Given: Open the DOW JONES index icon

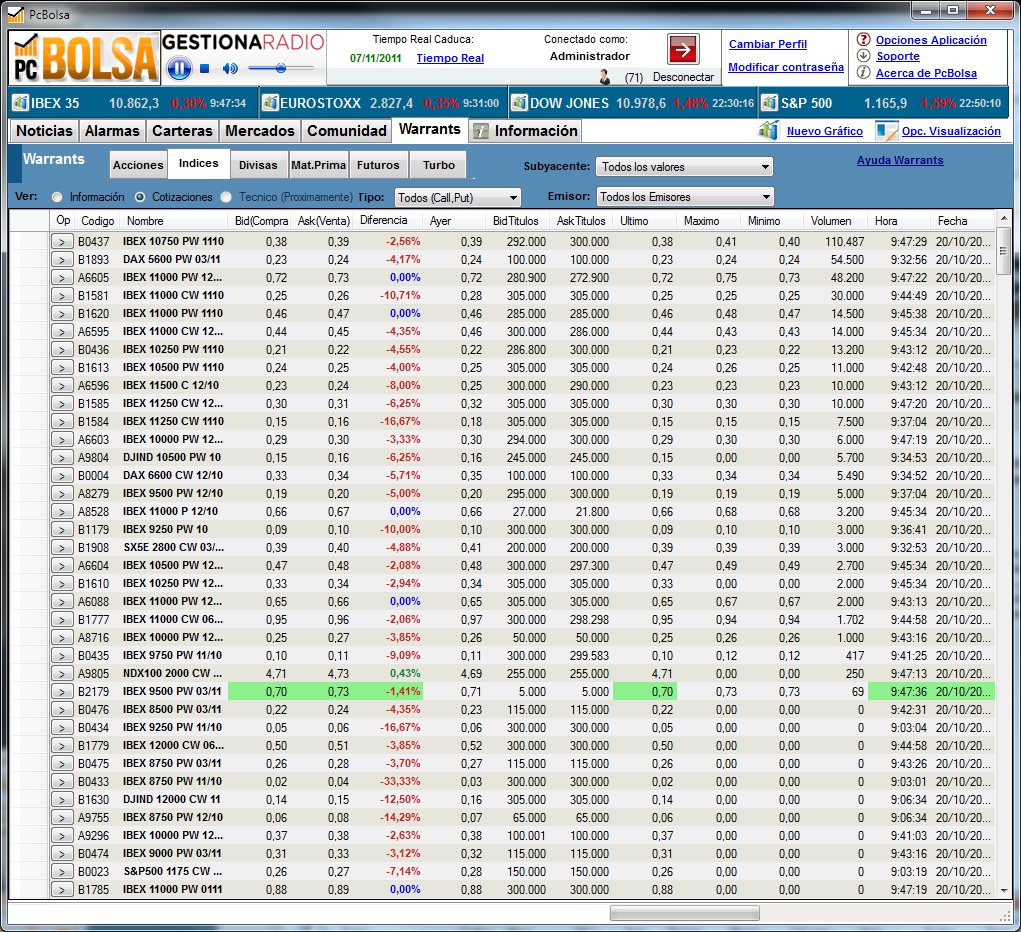Looking at the screenshot, I should point(520,103).
